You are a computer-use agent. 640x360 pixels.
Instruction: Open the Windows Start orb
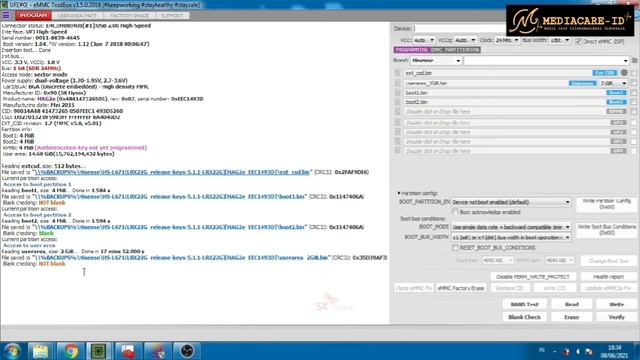pos(12,351)
